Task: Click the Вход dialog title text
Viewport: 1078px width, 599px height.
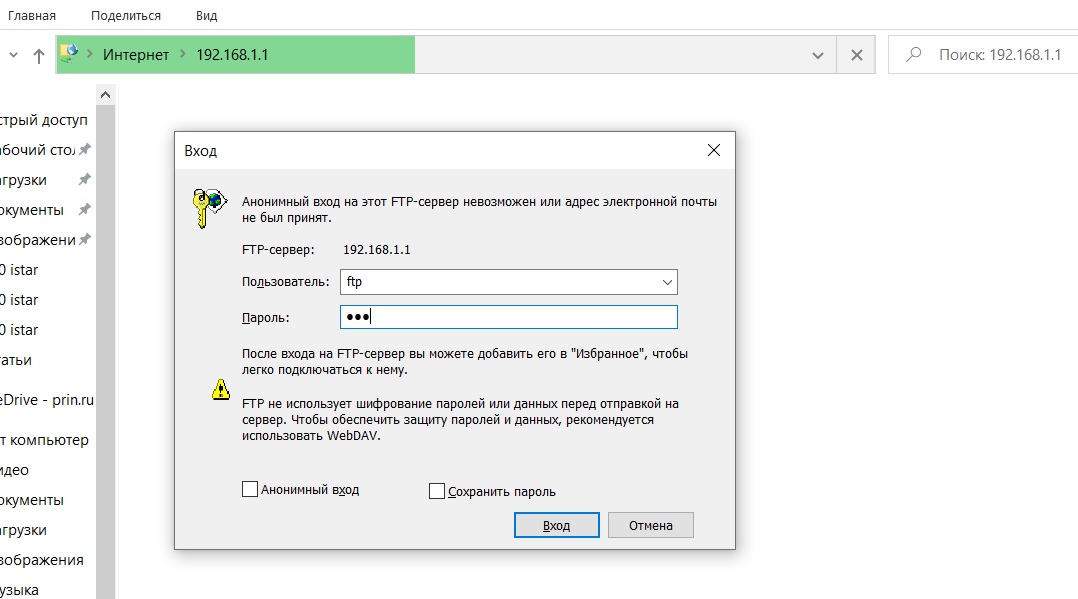Action: [x=201, y=151]
